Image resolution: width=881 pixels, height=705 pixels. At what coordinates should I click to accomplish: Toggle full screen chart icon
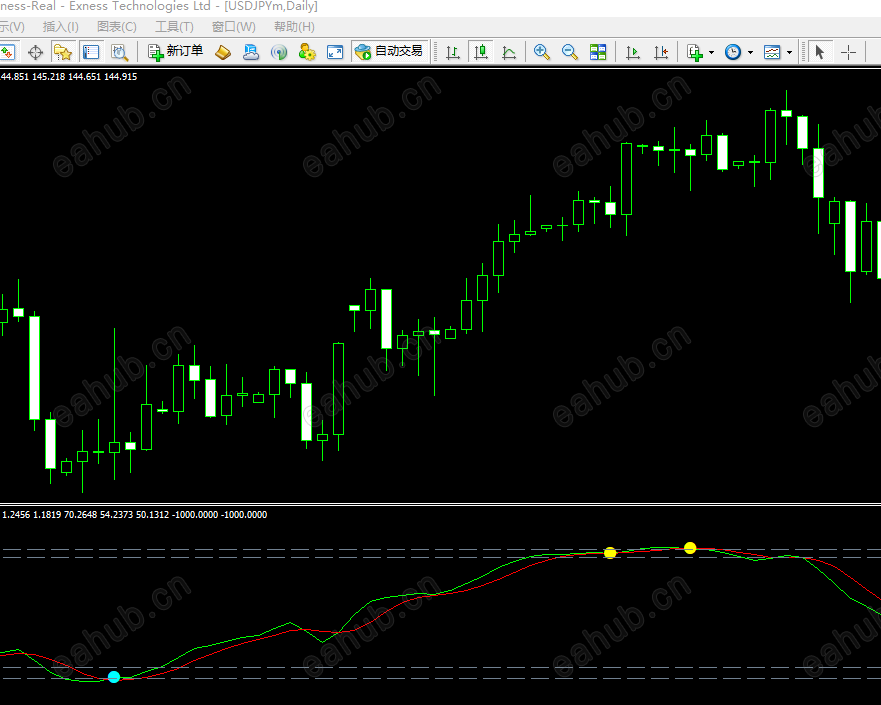point(335,52)
